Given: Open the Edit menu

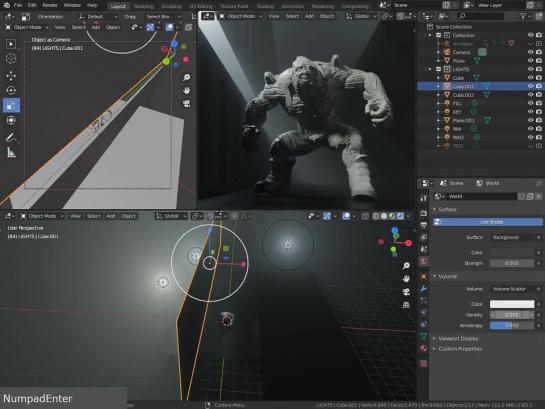Looking at the screenshot, I should click(32, 5).
